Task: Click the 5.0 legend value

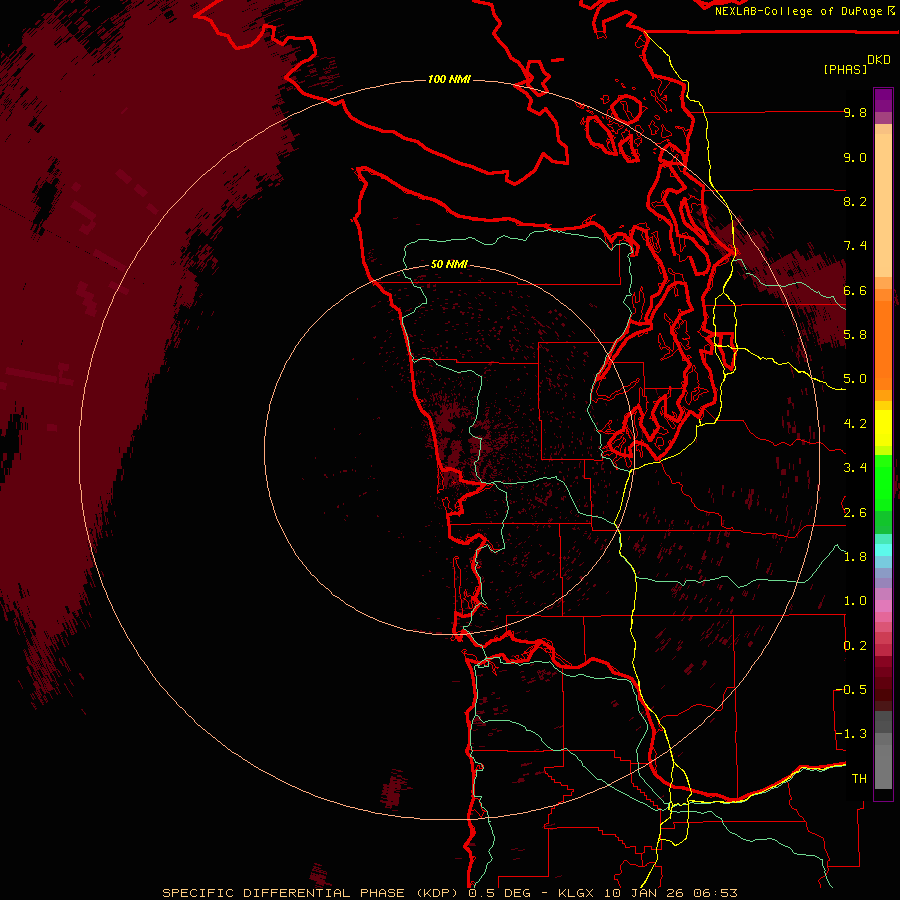Action: click(x=855, y=379)
